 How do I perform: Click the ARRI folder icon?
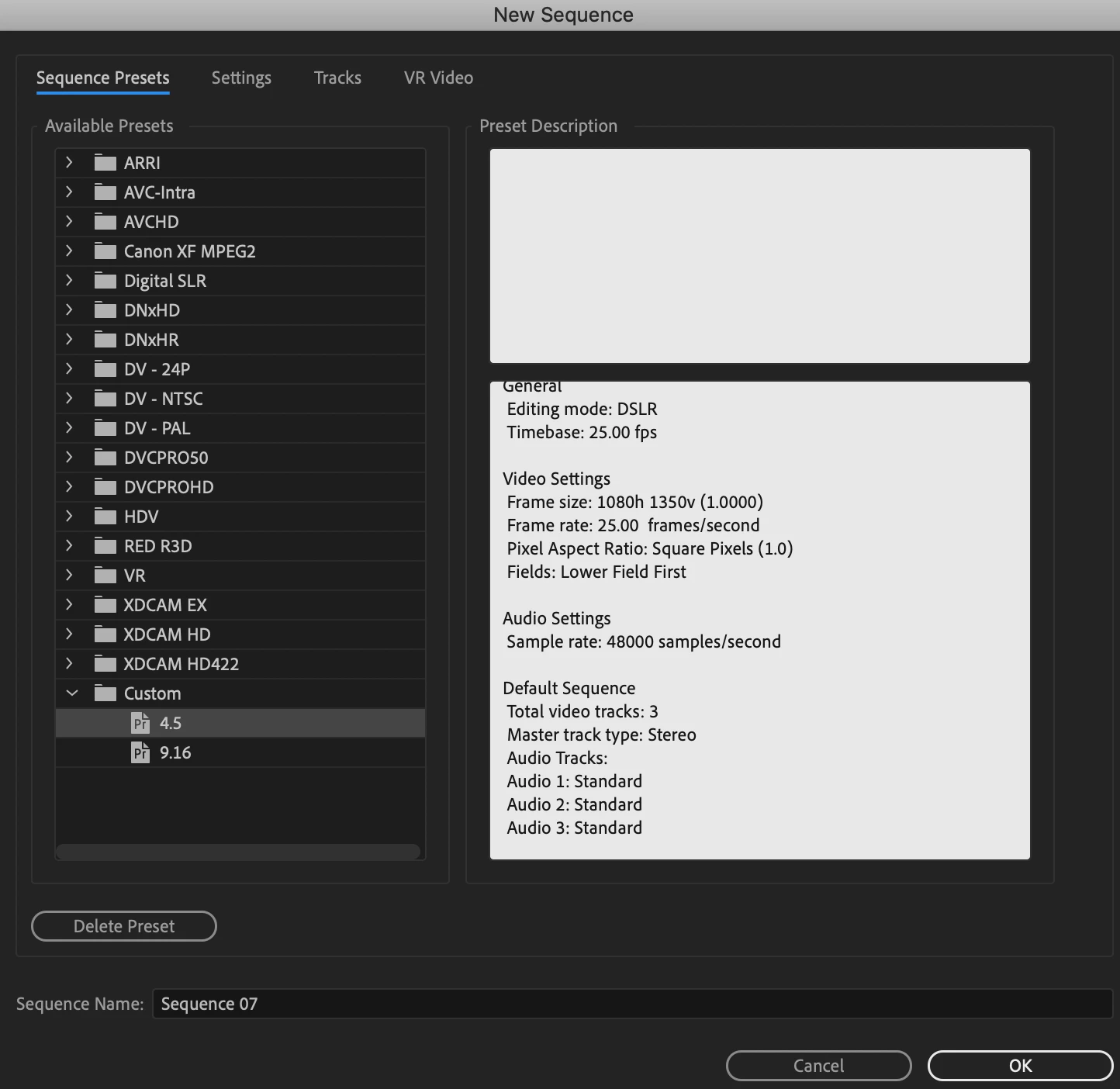(x=105, y=163)
